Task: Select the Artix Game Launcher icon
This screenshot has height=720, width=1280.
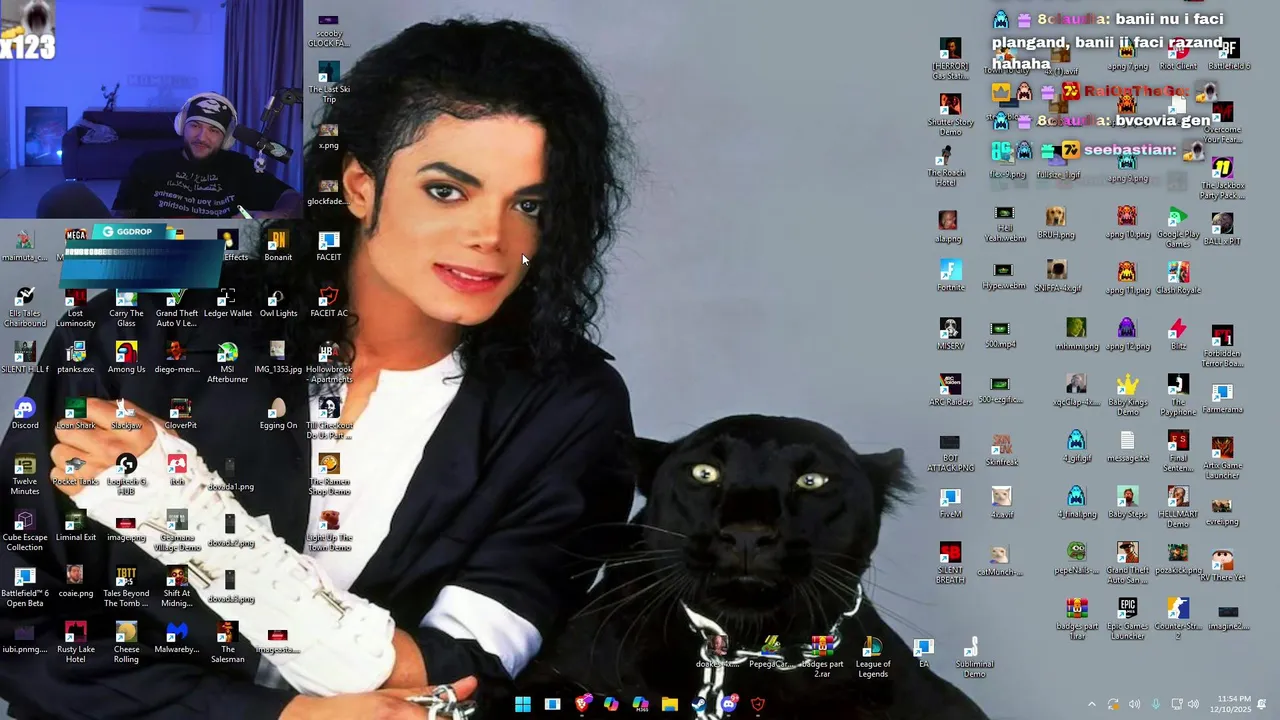Action: (1222, 457)
